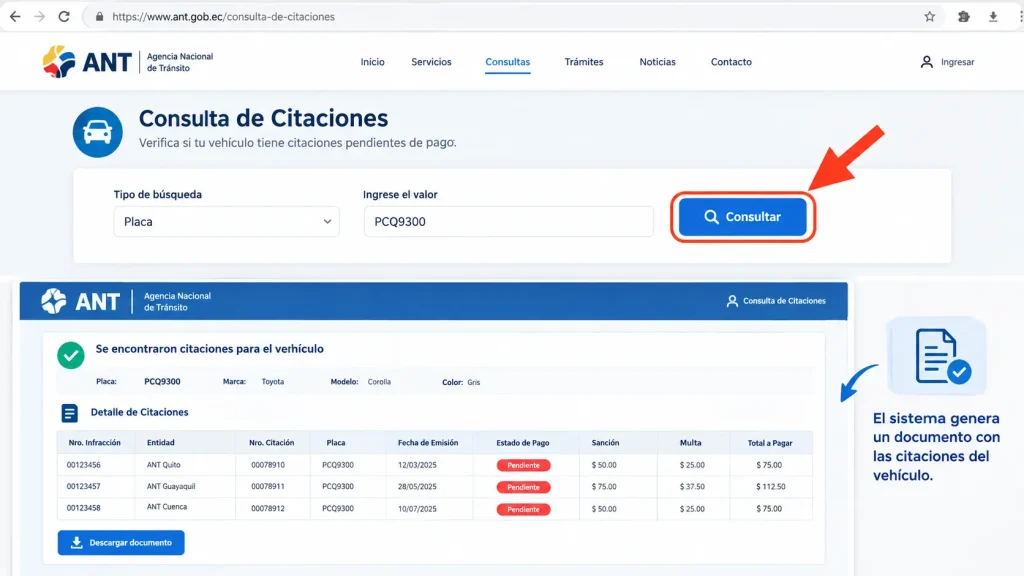Open the Inicio menu item
1024x576 pixels.
pyautogui.click(x=372, y=62)
